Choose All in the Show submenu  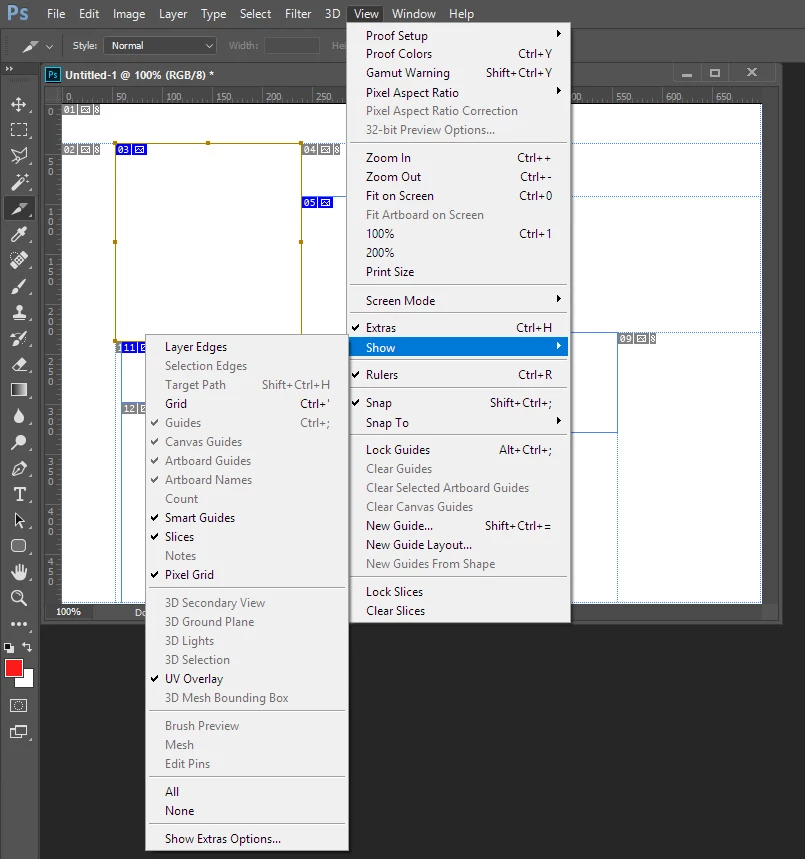(x=247, y=792)
